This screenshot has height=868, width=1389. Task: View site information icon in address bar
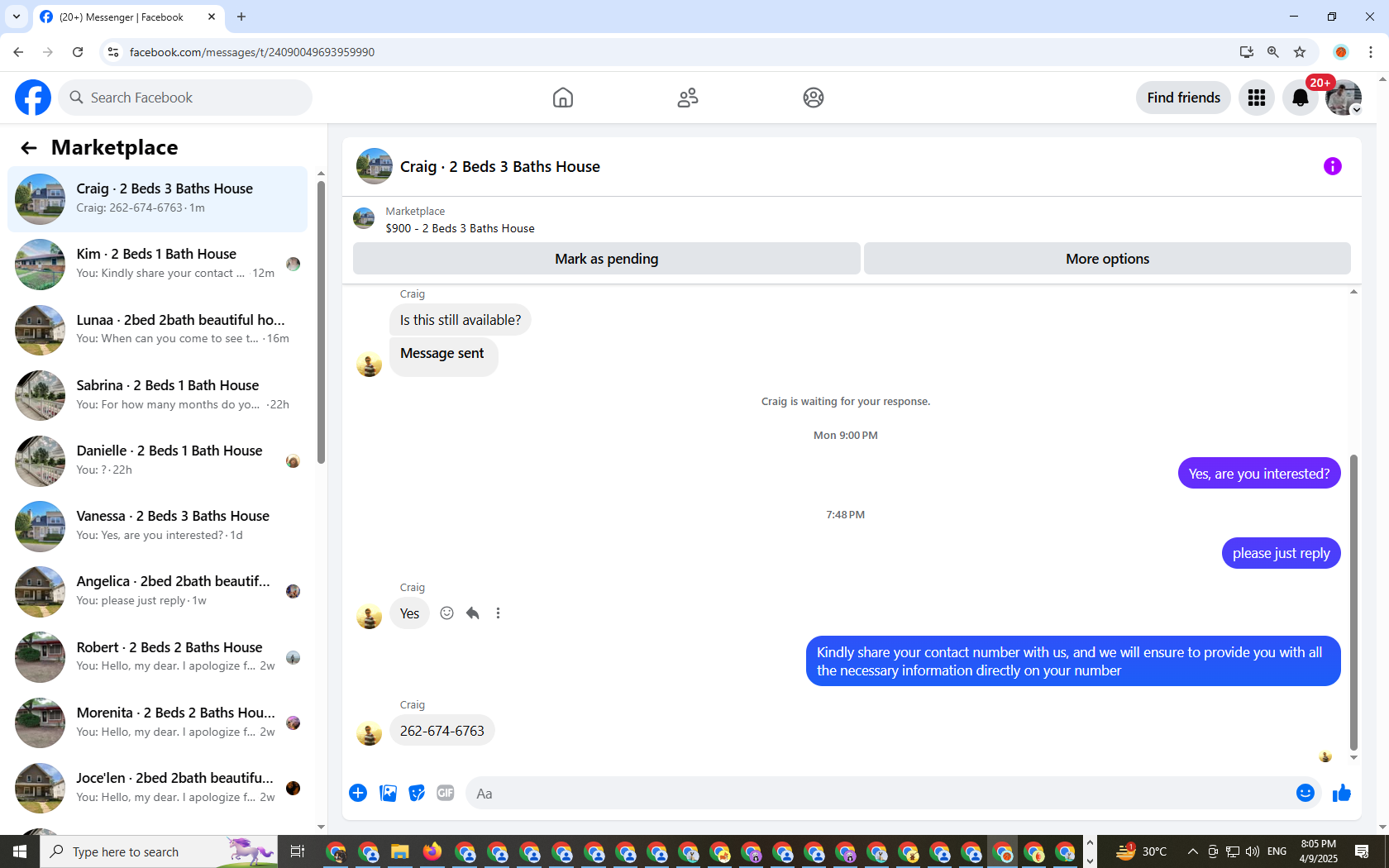[x=113, y=52]
